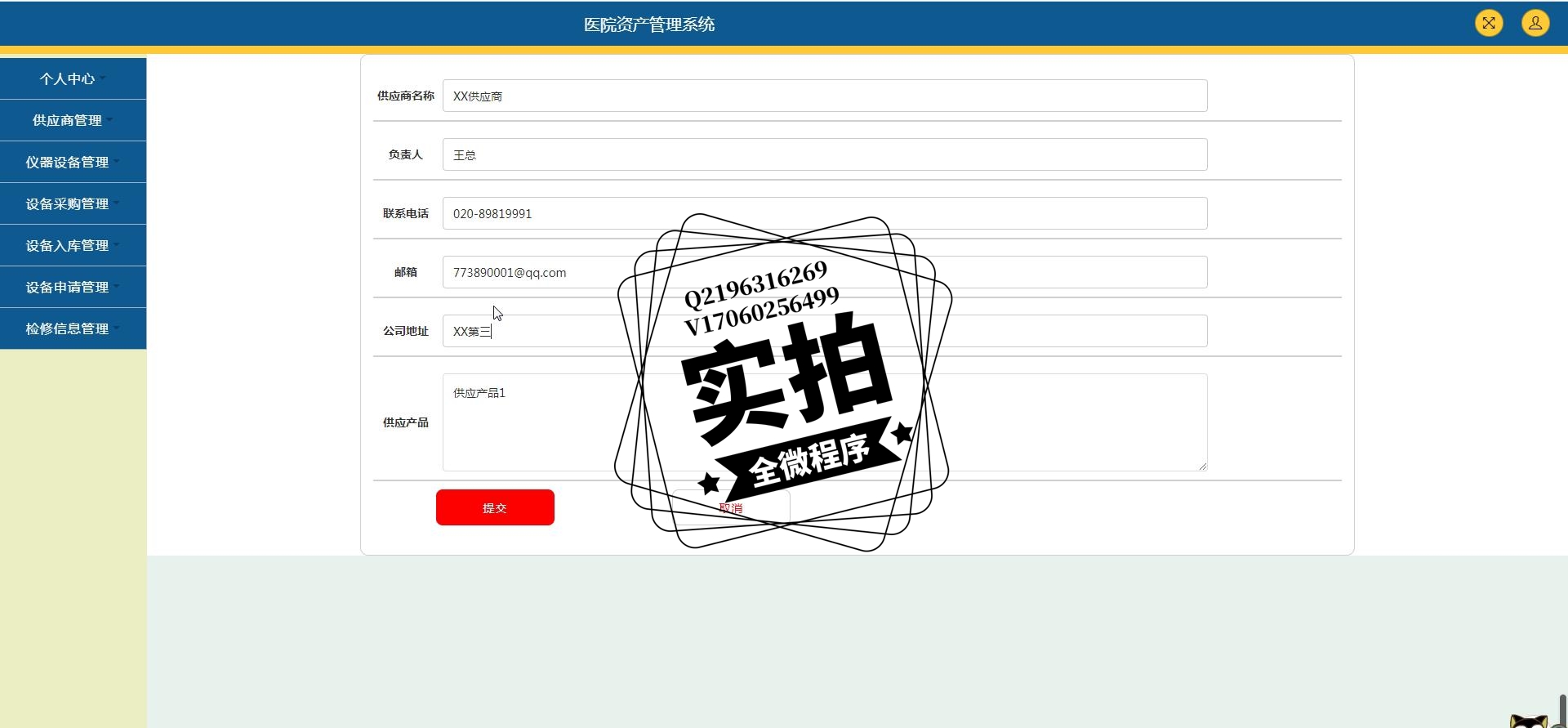Open the user profile icon in header

(1535, 23)
